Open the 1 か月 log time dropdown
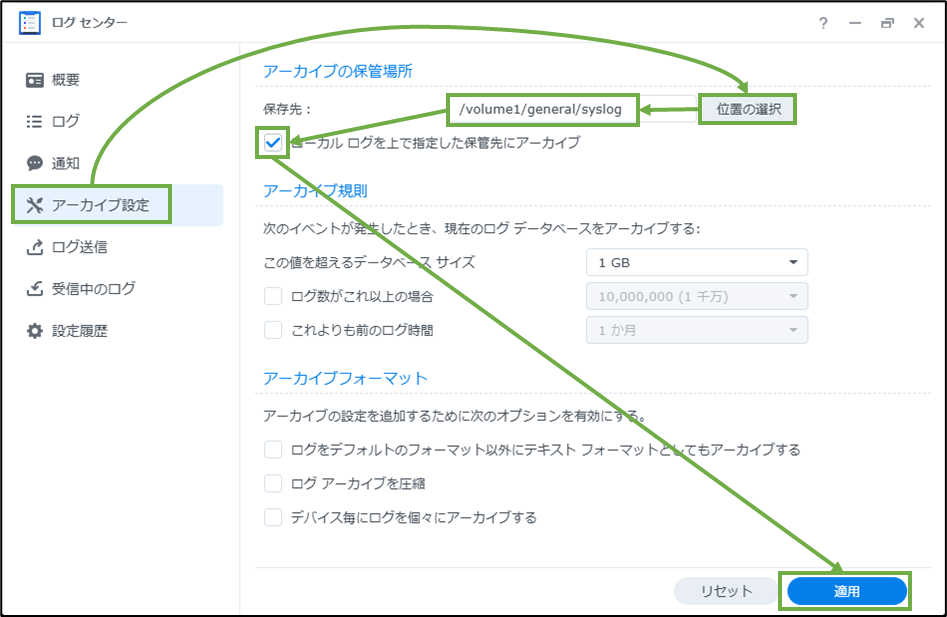This screenshot has height=617, width=947. (x=697, y=330)
